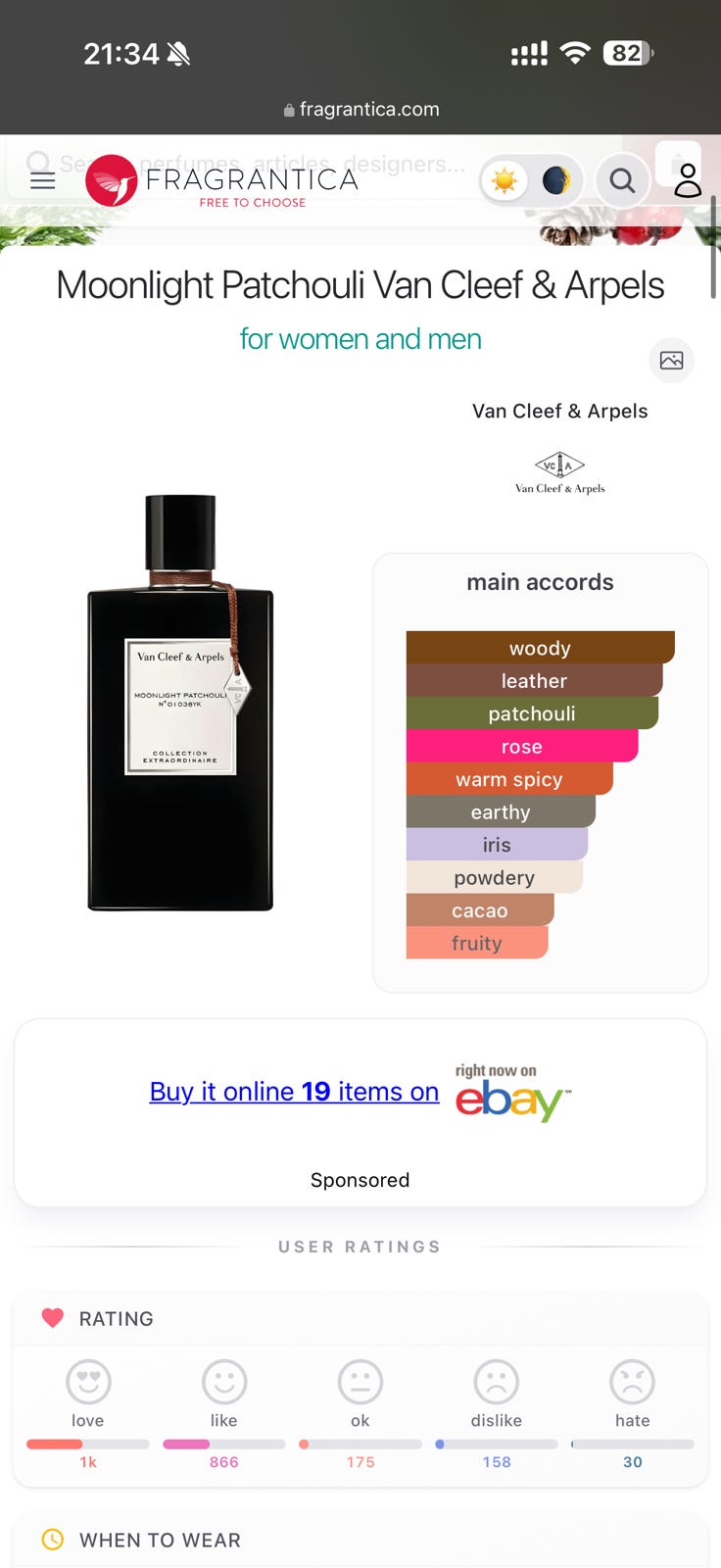Viewport: 721px width, 1568px height.
Task: Open the user profile icon
Action: coord(688,180)
